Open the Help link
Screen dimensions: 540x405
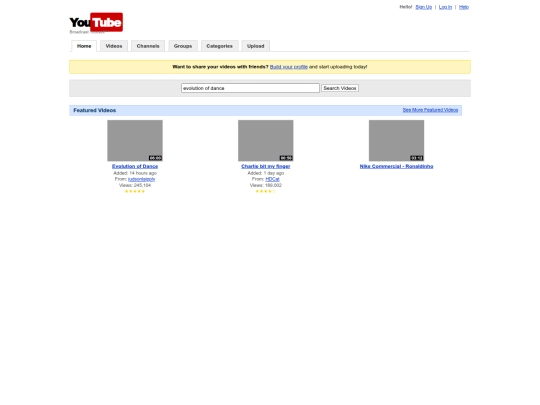click(x=464, y=7)
